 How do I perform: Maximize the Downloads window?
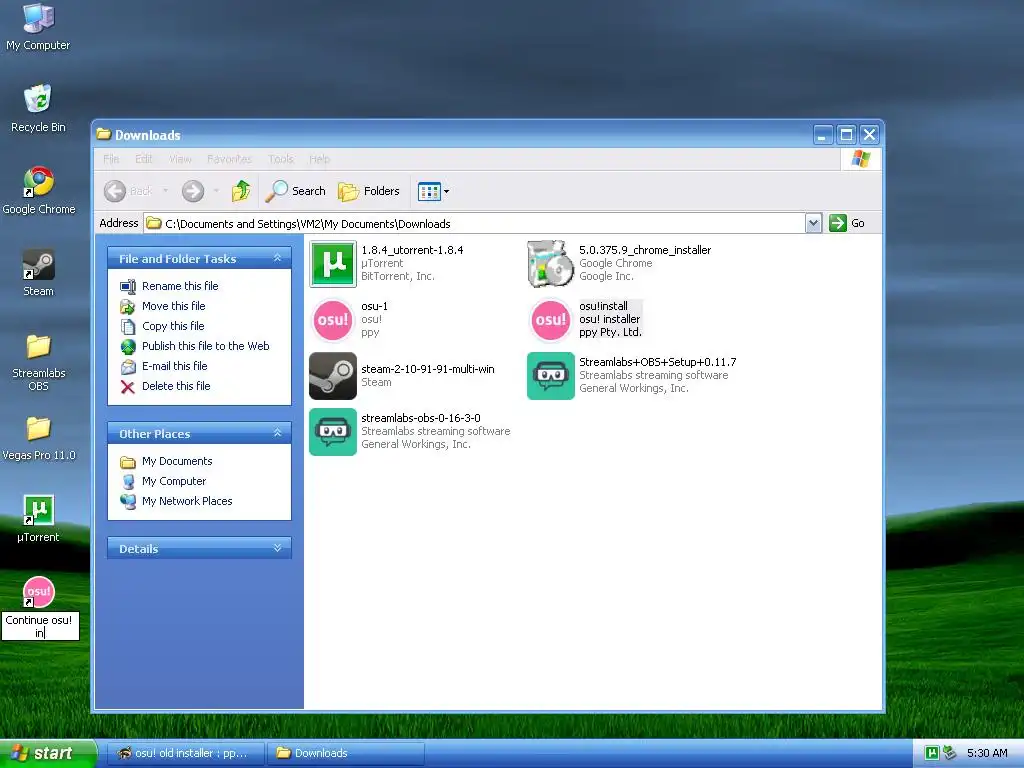tap(846, 135)
